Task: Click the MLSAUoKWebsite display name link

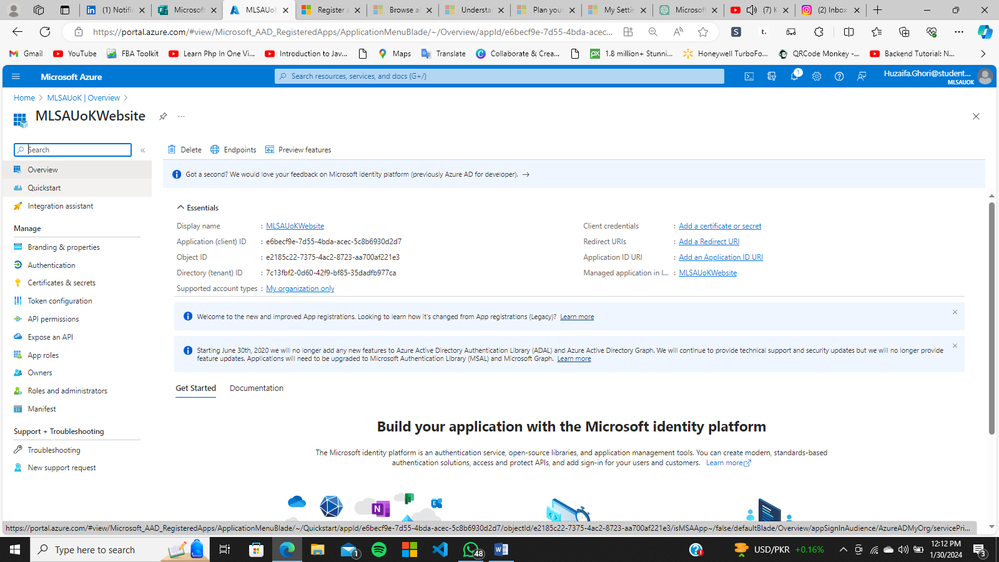Action: point(295,226)
